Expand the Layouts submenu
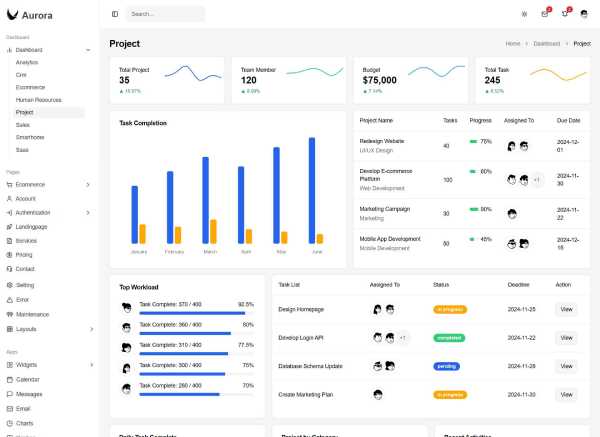The width and height of the screenshot is (600, 437). [88, 329]
